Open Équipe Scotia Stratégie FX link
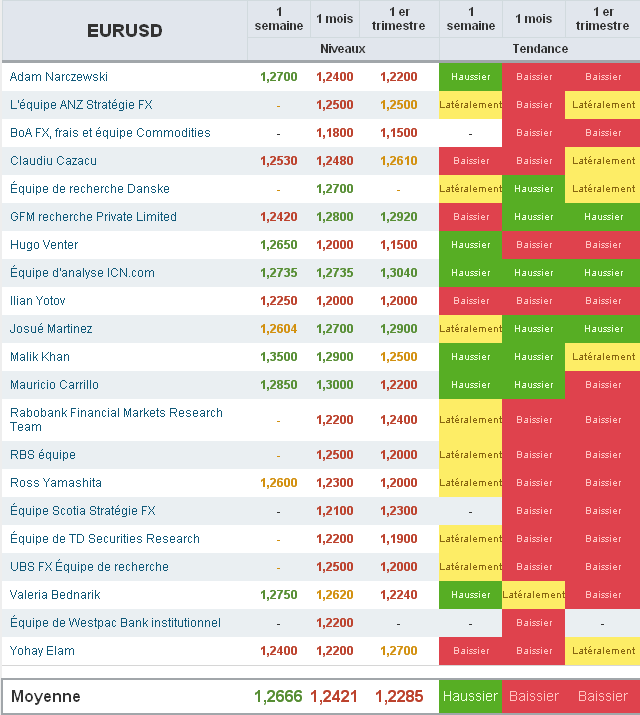Viewport: 640px width, 715px height. (83, 510)
